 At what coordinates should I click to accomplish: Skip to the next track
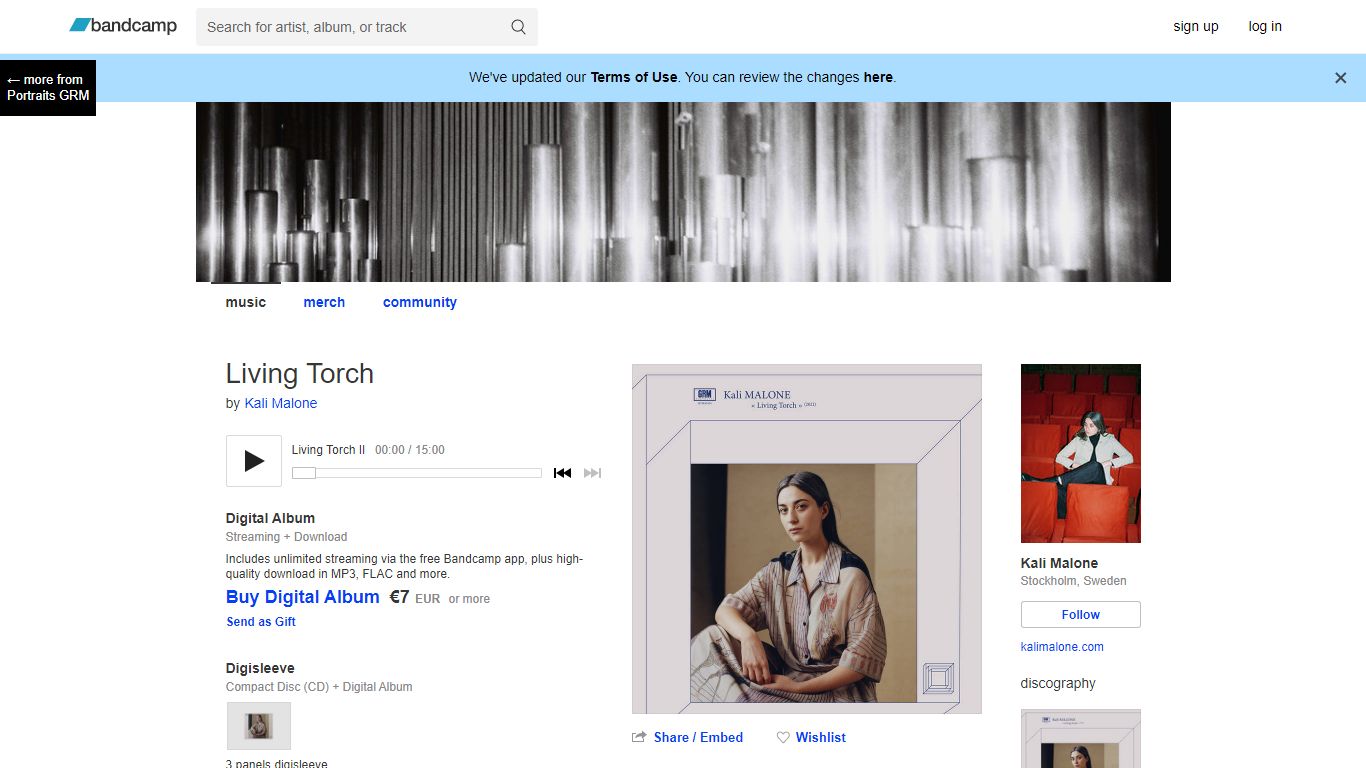592,473
